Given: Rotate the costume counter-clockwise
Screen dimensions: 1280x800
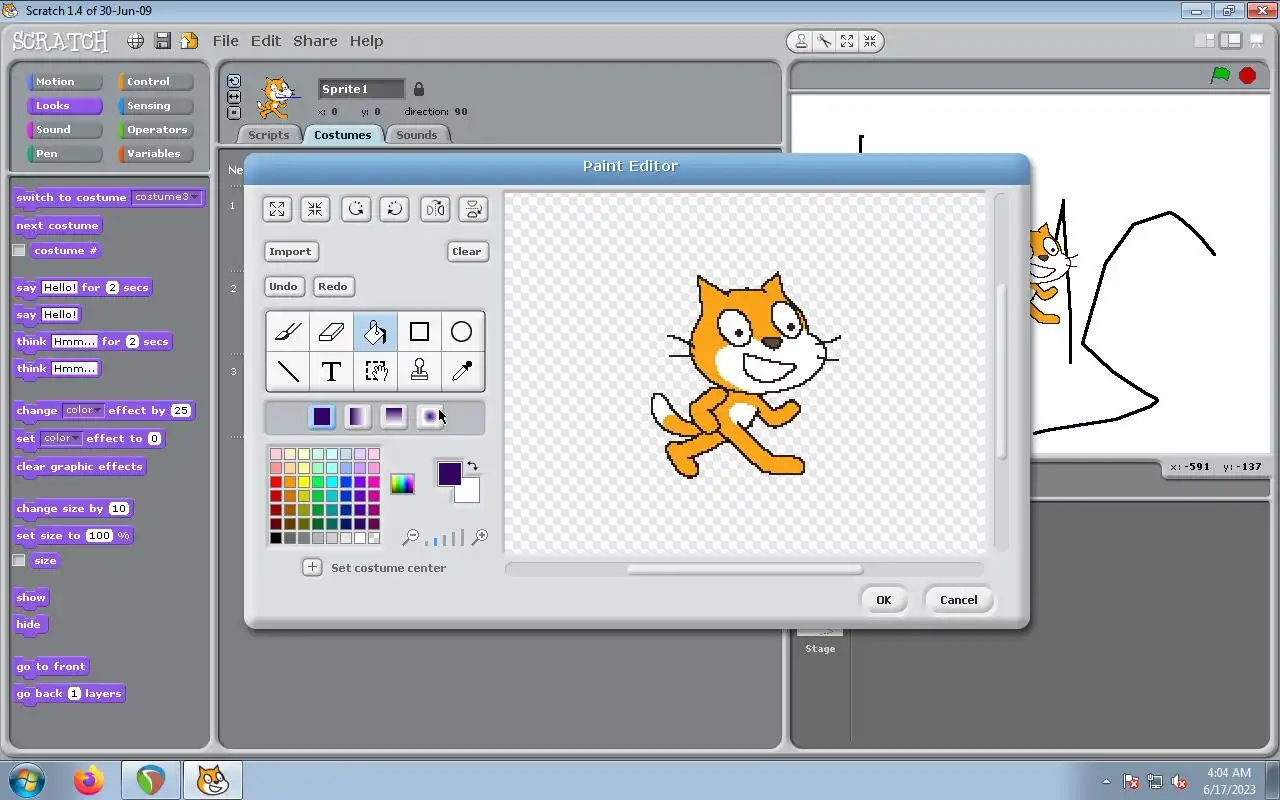Looking at the screenshot, I should [x=356, y=209].
